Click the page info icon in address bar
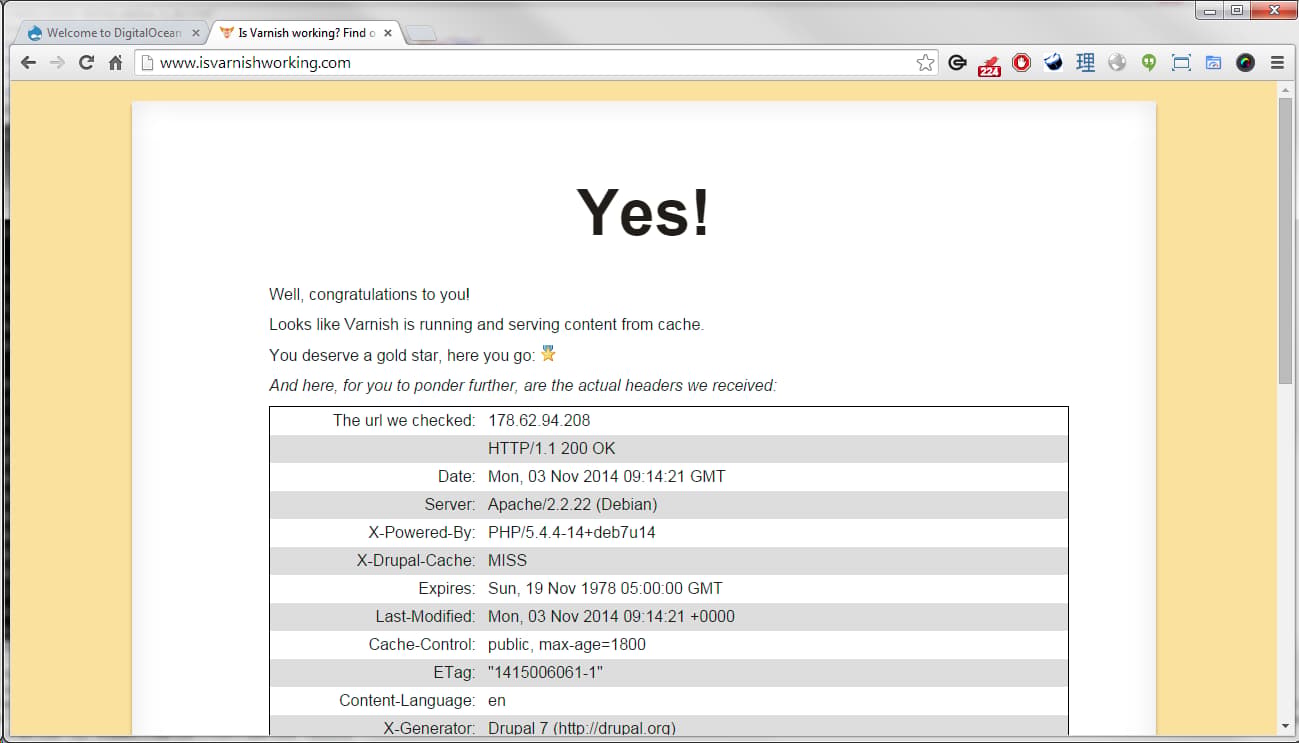1299x743 pixels. click(x=148, y=63)
